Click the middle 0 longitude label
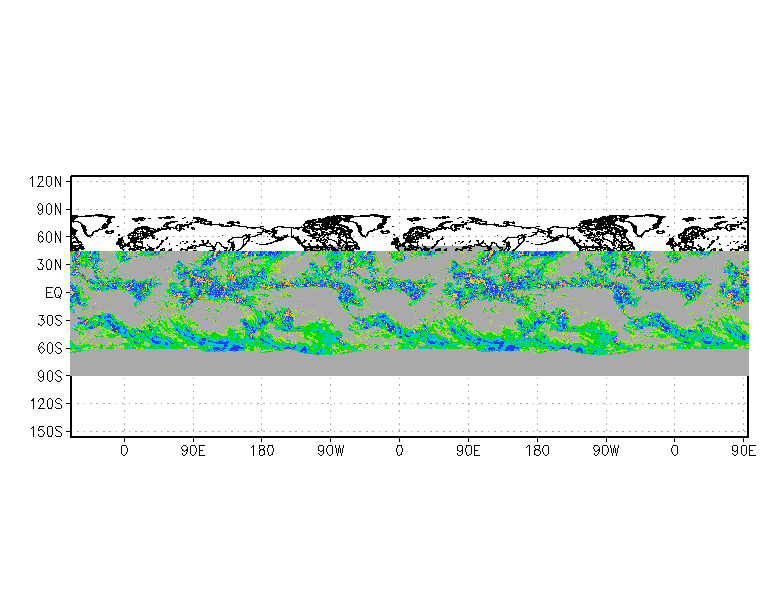The width and height of the screenshot is (784, 612). (399, 451)
